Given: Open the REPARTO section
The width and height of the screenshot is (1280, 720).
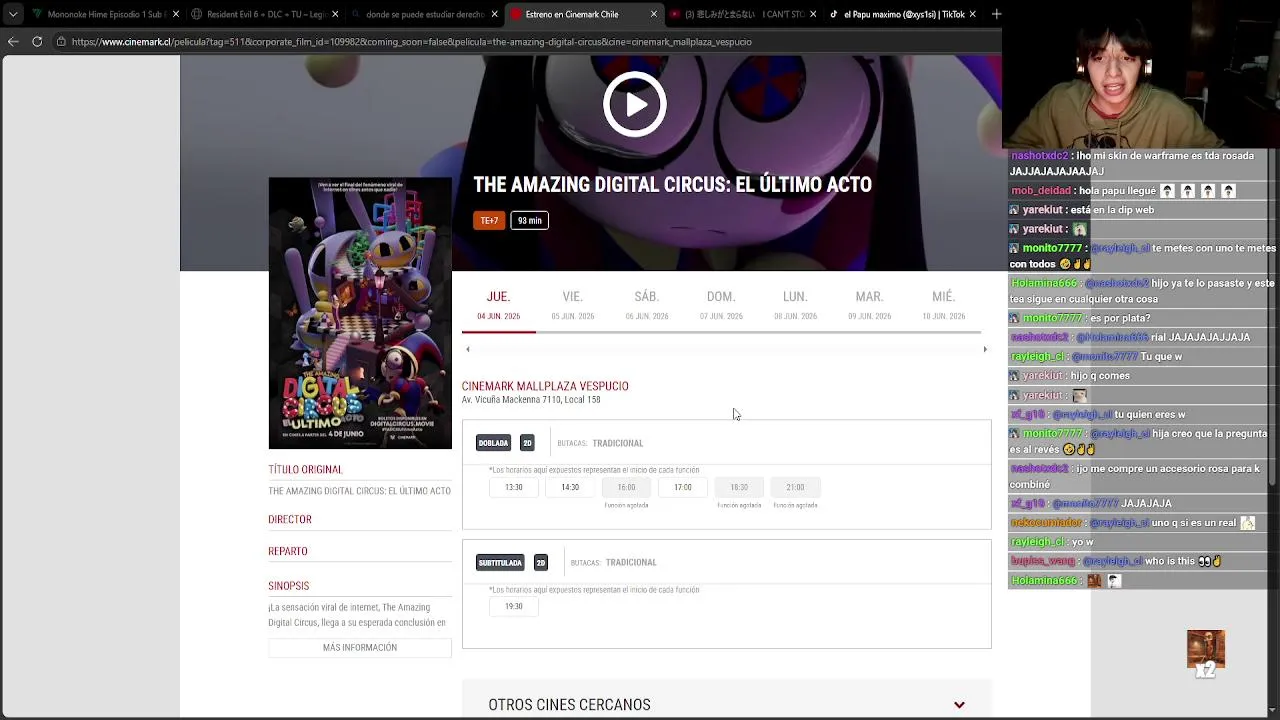Looking at the screenshot, I should click(288, 551).
